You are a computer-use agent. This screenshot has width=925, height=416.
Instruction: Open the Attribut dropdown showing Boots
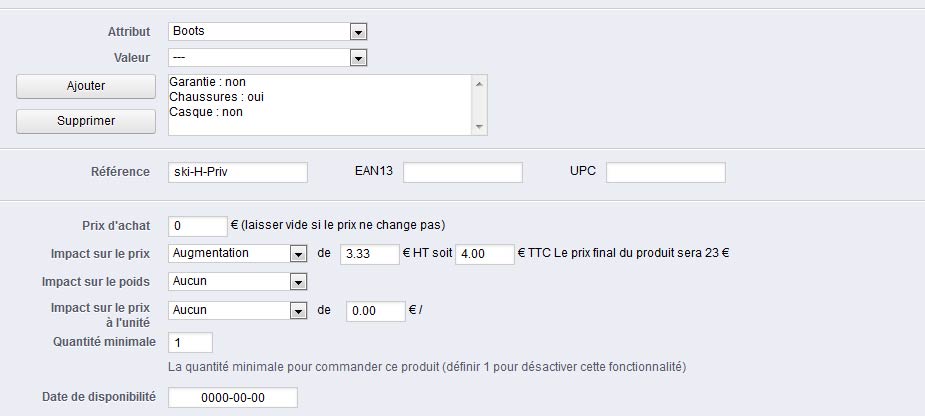pyautogui.click(x=267, y=31)
